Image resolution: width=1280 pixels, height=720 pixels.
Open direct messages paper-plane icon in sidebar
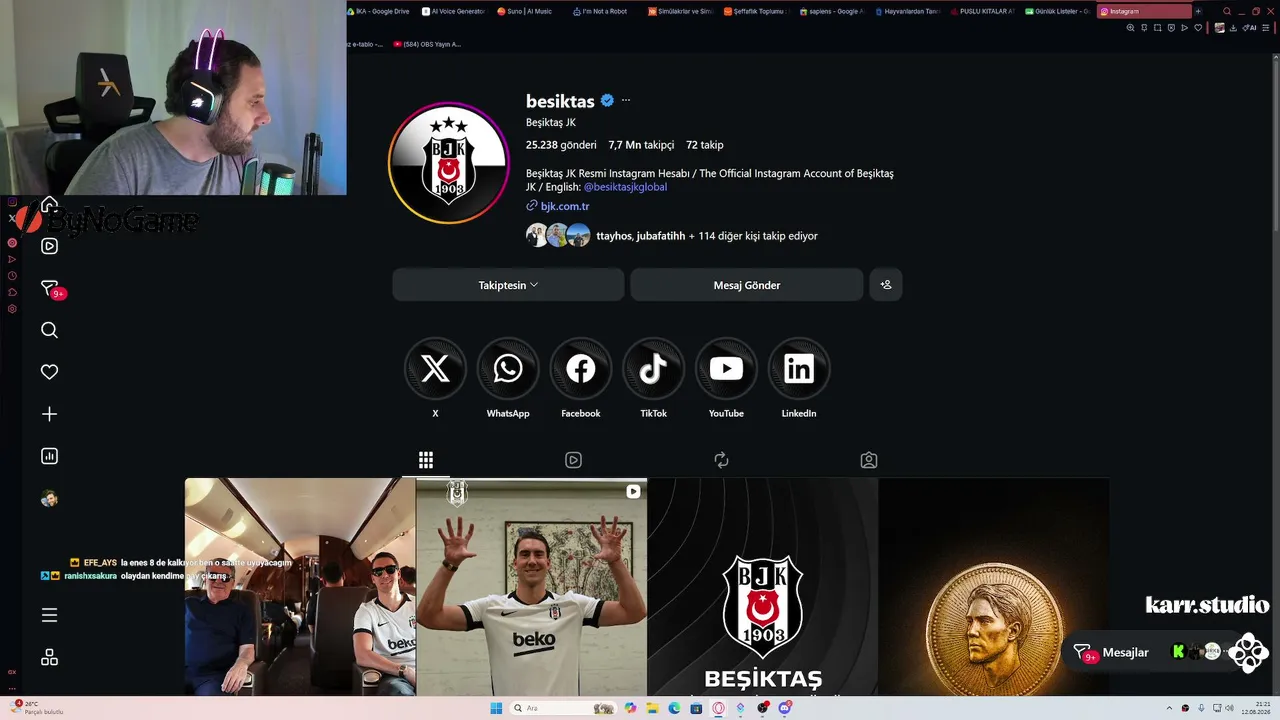click(49, 288)
